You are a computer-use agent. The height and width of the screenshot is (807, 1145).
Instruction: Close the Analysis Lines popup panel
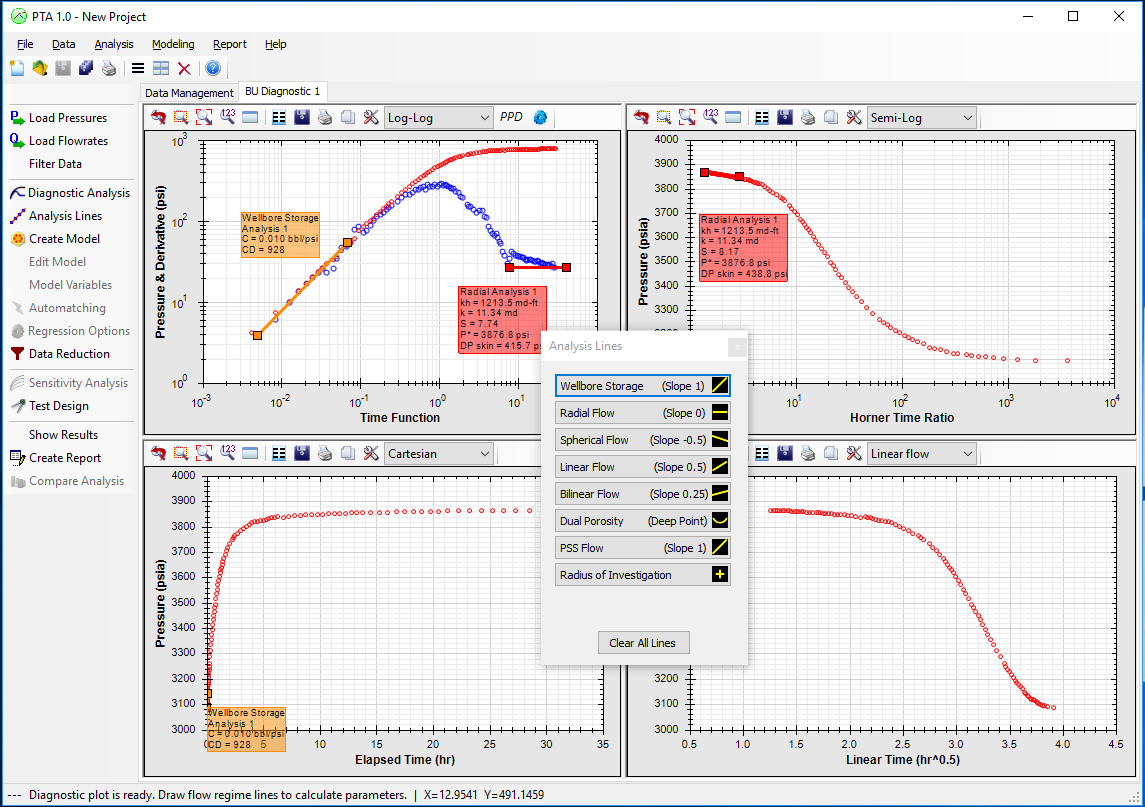click(737, 347)
